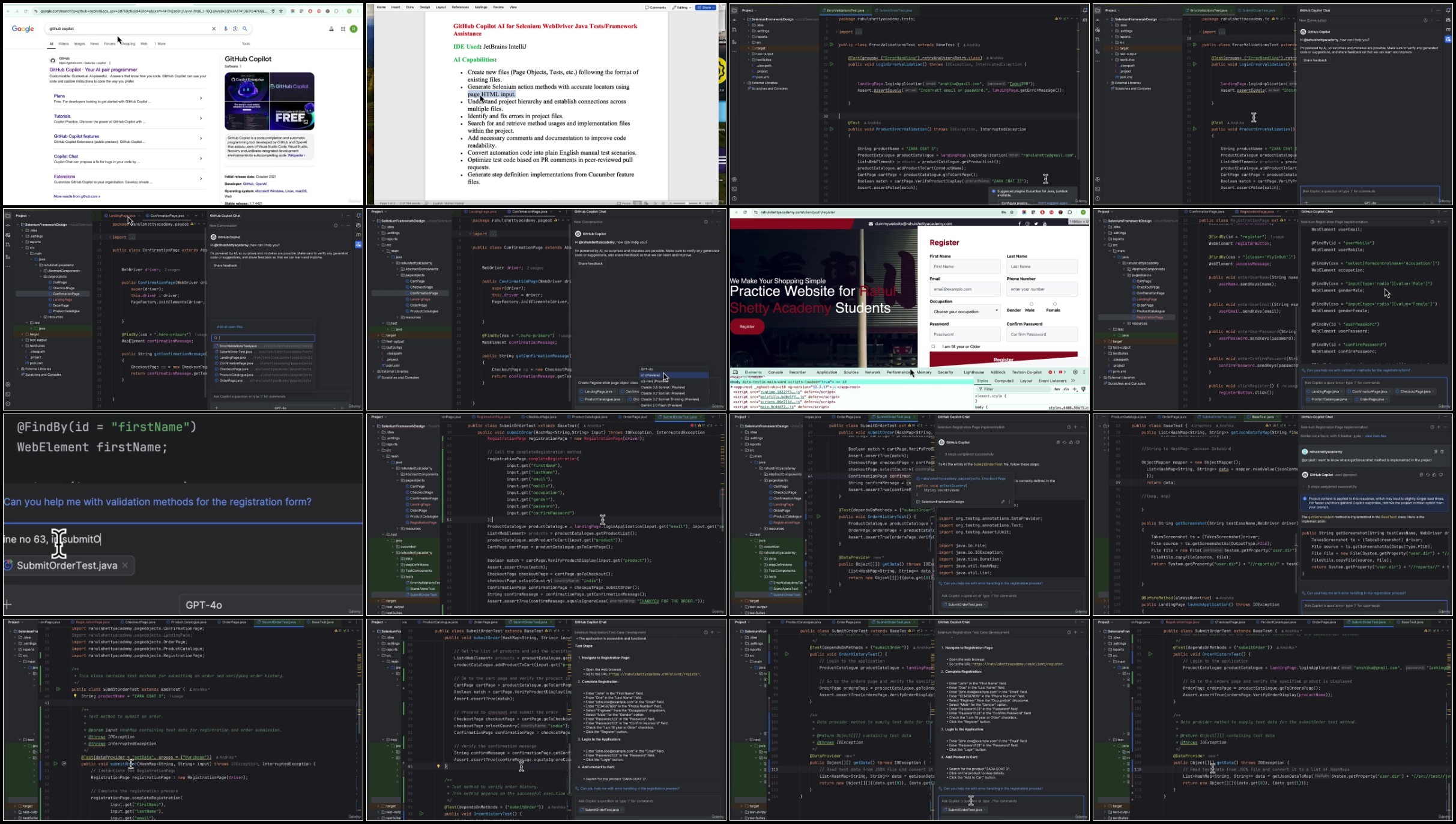
Task: Expand the 'Extensions' sitelink chevron on Google
Action: click(x=201, y=179)
